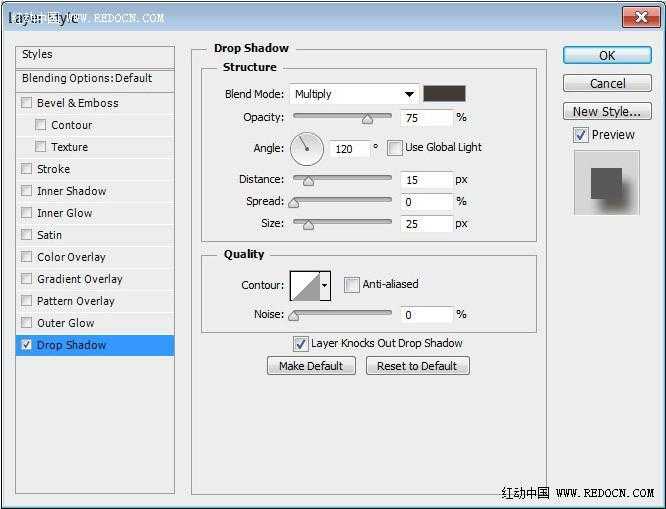Select the Stroke effect label
The width and height of the screenshot is (666, 509).
click(53, 169)
